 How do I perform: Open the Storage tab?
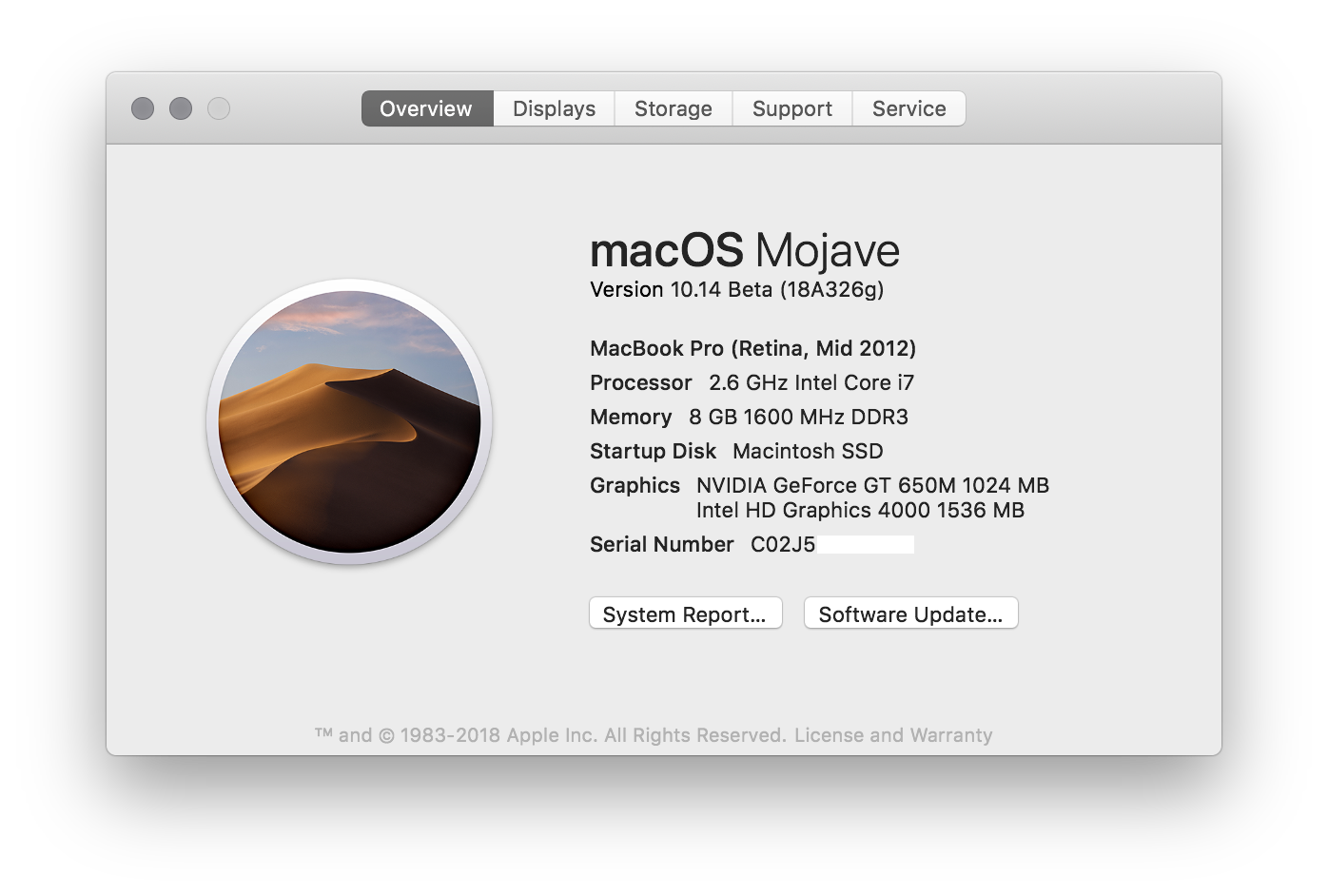pos(674,108)
